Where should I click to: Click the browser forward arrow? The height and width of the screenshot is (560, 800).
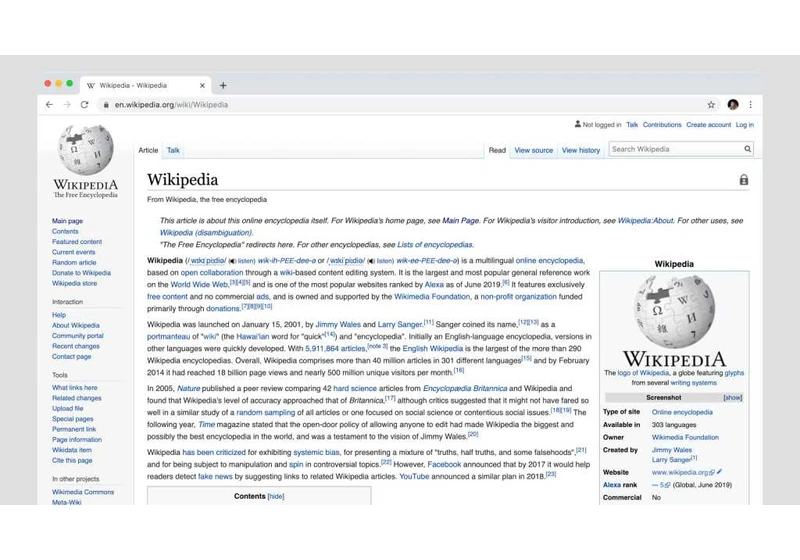point(67,105)
